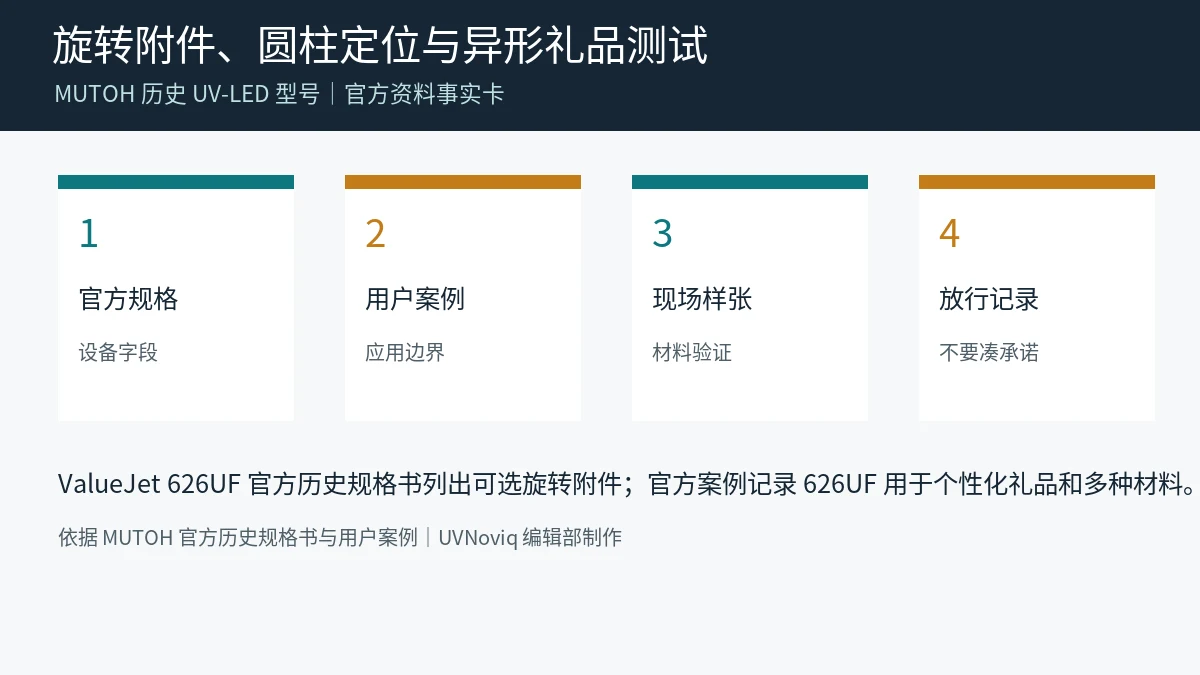The image size is (1200, 675).
Task: Select the 放行记录 card heading
Action: tap(989, 299)
